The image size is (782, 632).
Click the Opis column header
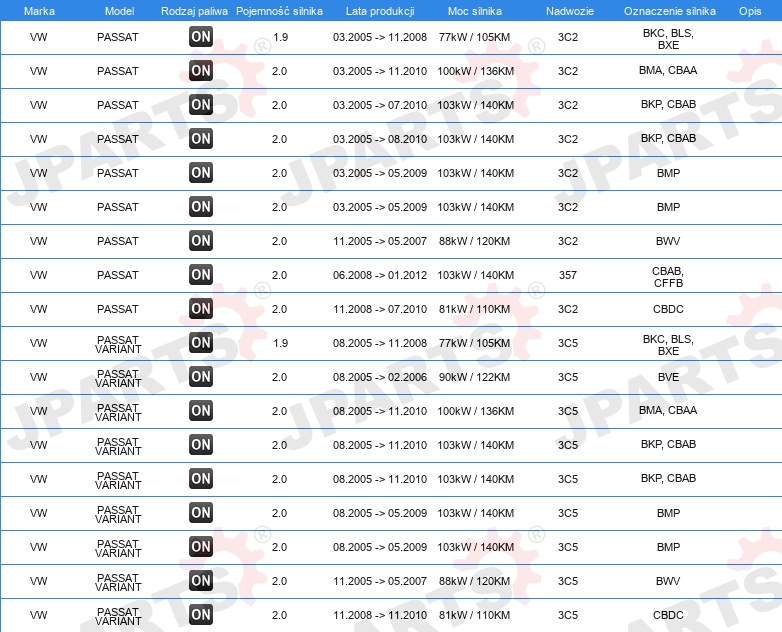coord(750,11)
